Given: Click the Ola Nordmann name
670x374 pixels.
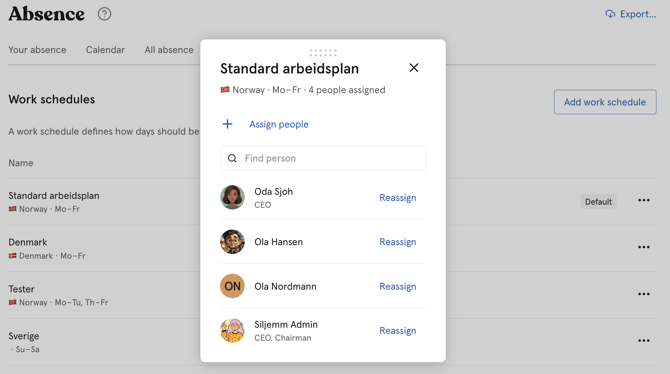Looking at the screenshot, I should coord(285,286).
